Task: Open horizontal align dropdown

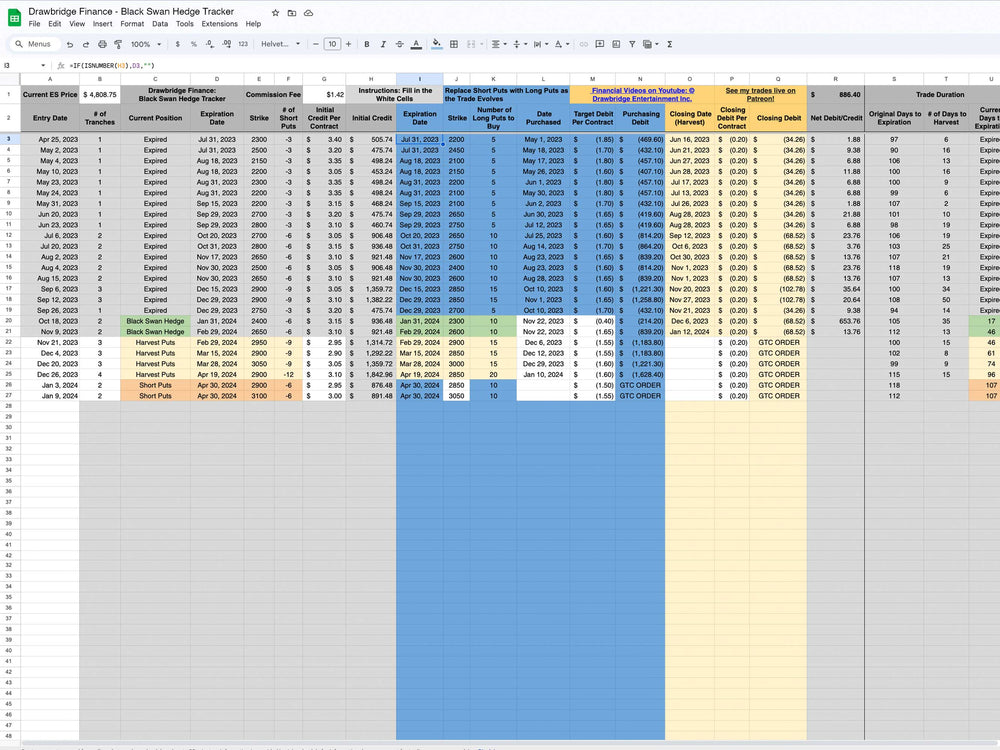Action: [x=499, y=45]
